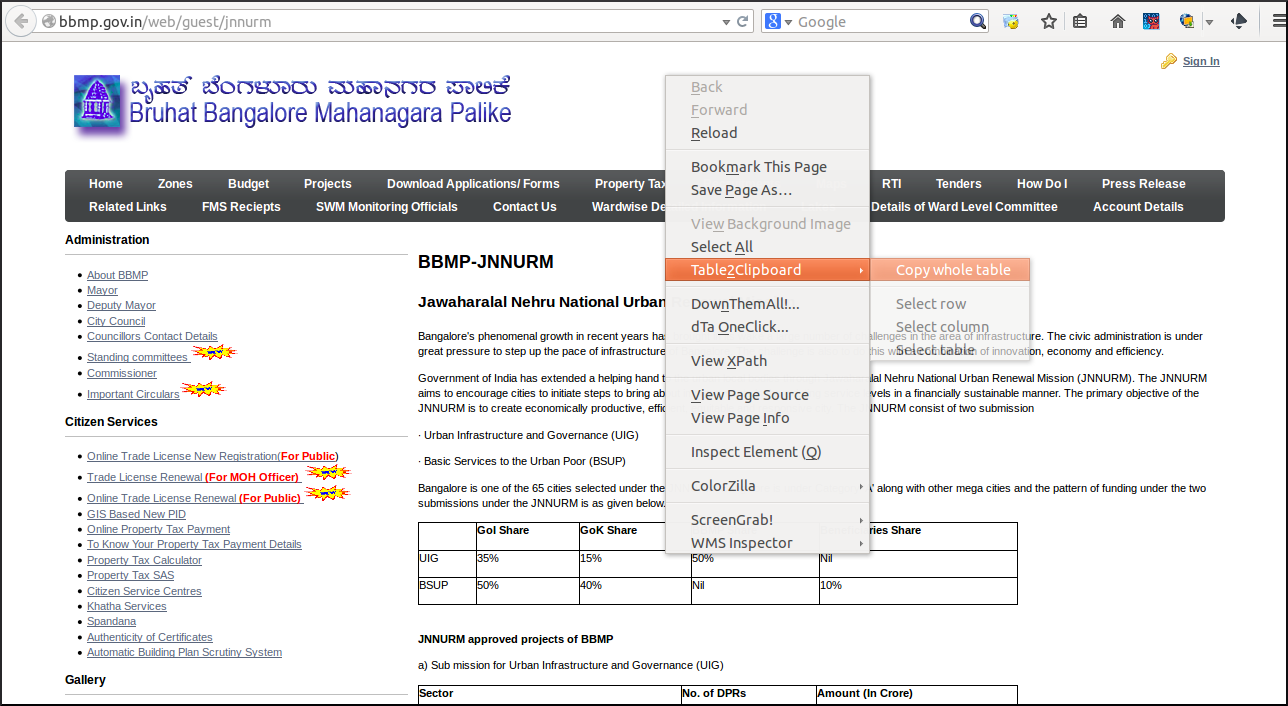Click the globe site identity icon
This screenshot has height=706, width=1288.
coord(48,21)
